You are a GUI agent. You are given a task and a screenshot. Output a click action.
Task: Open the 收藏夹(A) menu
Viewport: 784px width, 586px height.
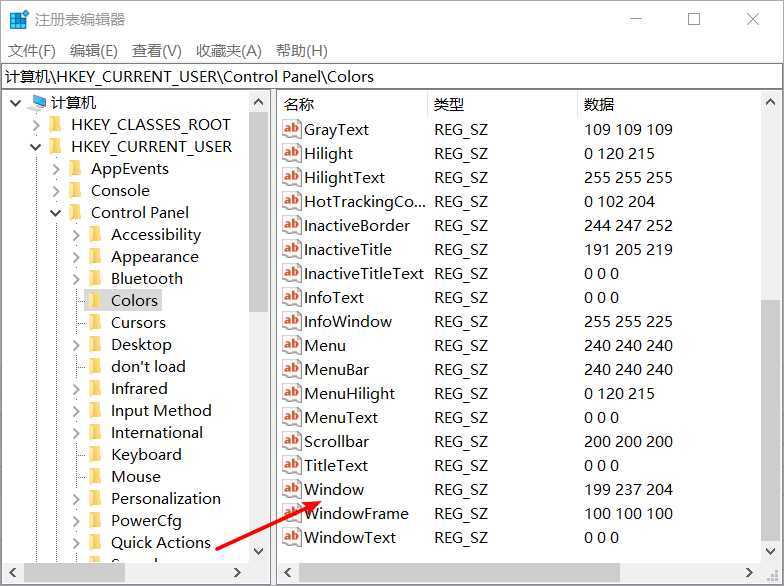coord(229,50)
